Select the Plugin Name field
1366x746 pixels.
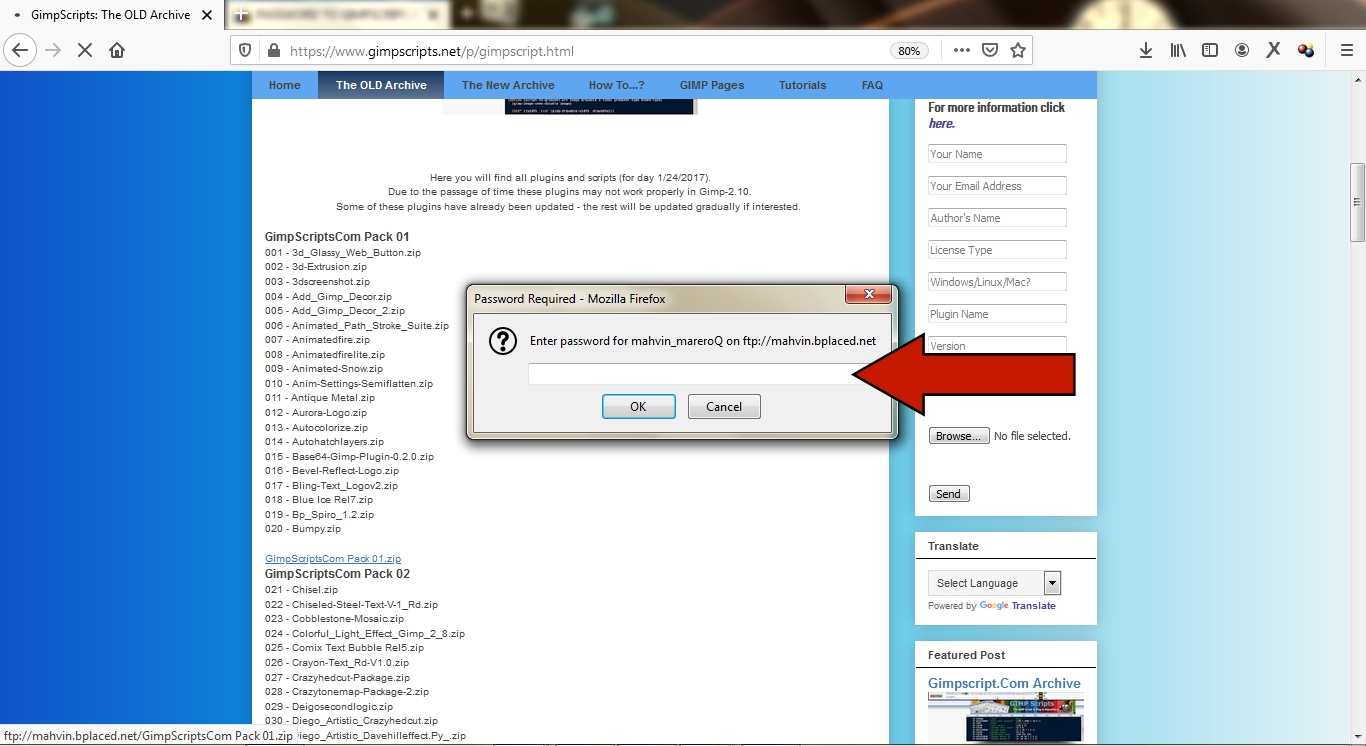pyautogui.click(x=997, y=314)
